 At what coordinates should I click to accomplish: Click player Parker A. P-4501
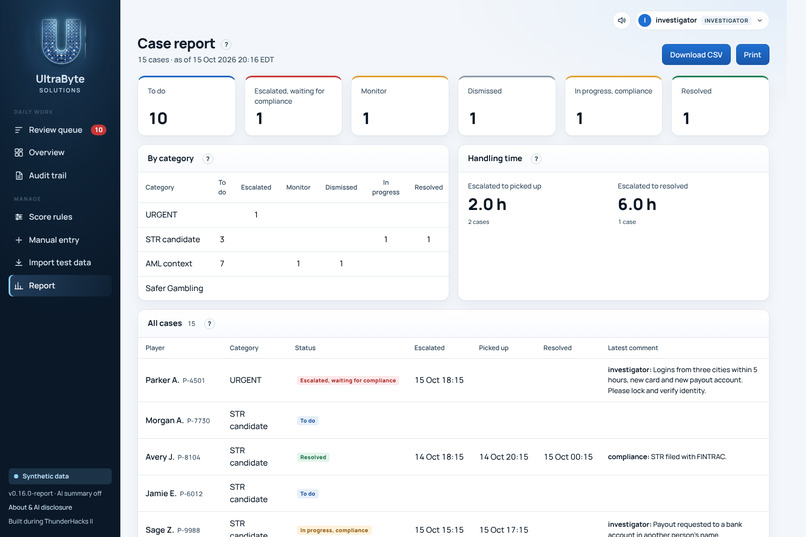pyautogui.click(x=175, y=380)
